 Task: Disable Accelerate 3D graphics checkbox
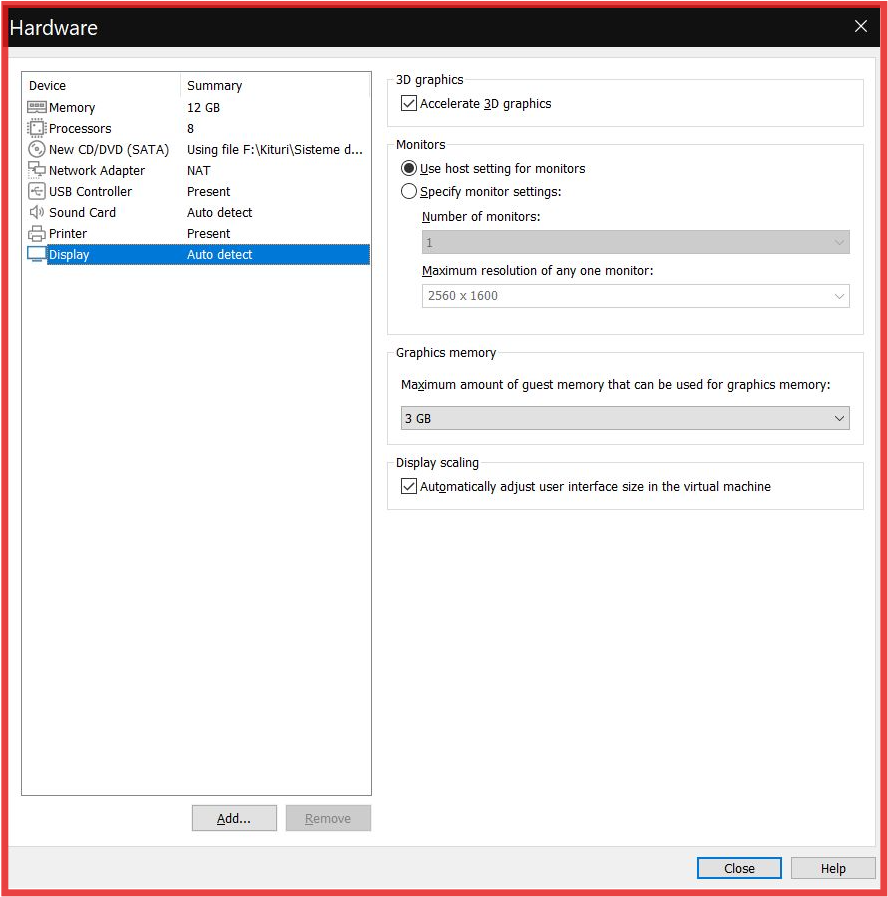(409, 103)
